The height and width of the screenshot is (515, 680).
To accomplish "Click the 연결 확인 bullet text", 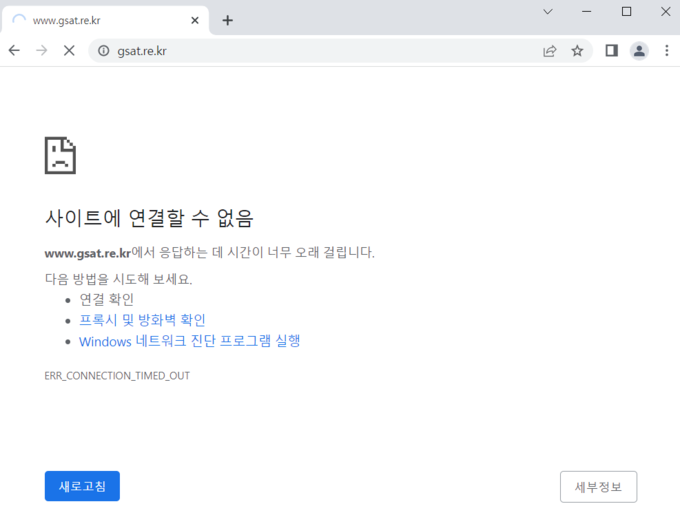I will pos(106,299).
